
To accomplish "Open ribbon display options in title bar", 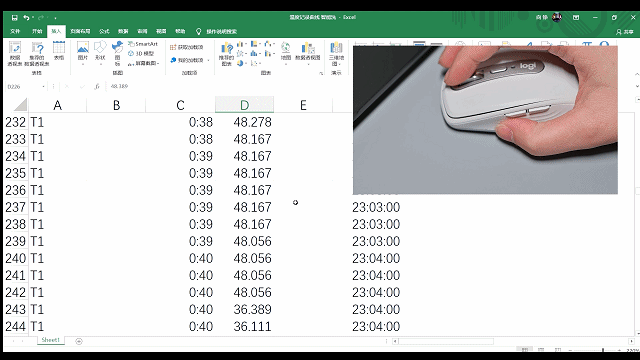I will pyautogui.click(x=576, y=18).
